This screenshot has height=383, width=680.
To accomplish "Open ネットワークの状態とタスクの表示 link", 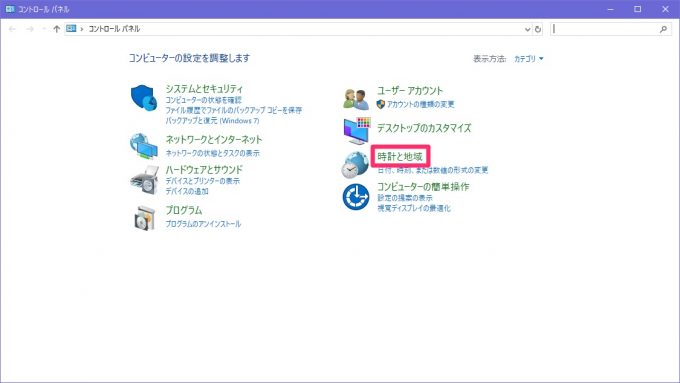I will [212, 153].
